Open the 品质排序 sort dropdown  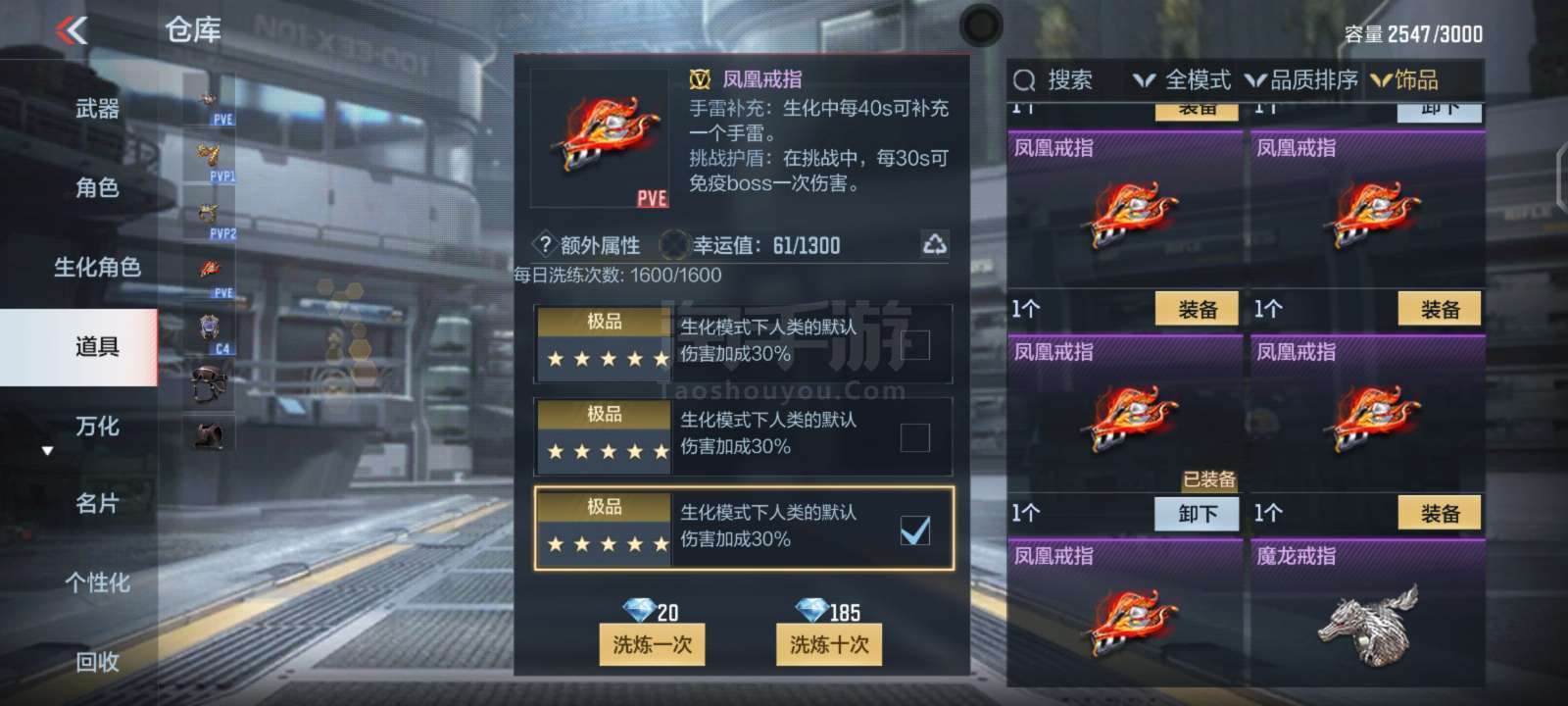[x=1301, y=80]
